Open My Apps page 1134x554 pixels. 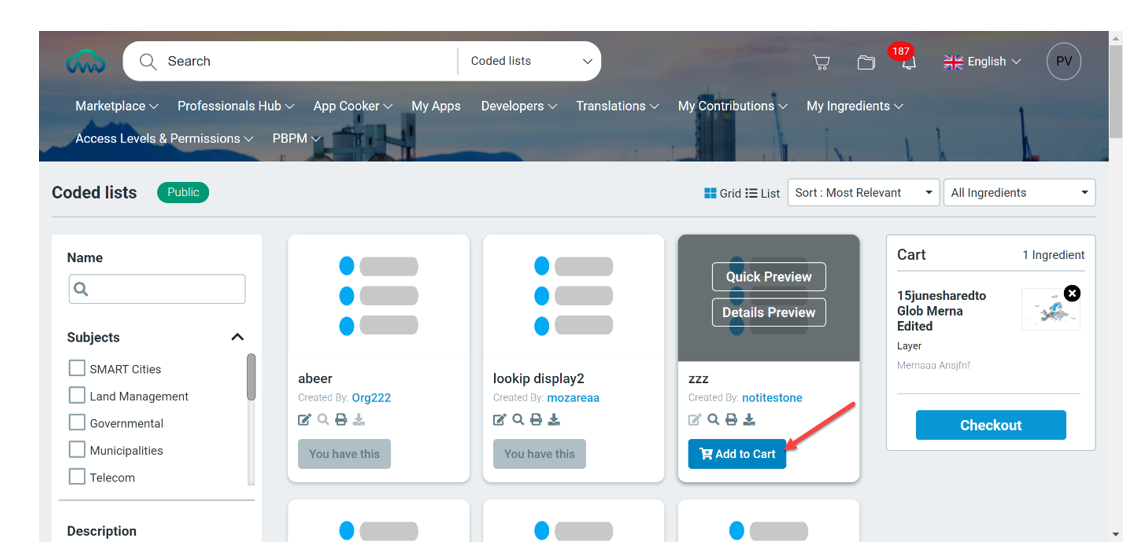click(x=436, y=106)
